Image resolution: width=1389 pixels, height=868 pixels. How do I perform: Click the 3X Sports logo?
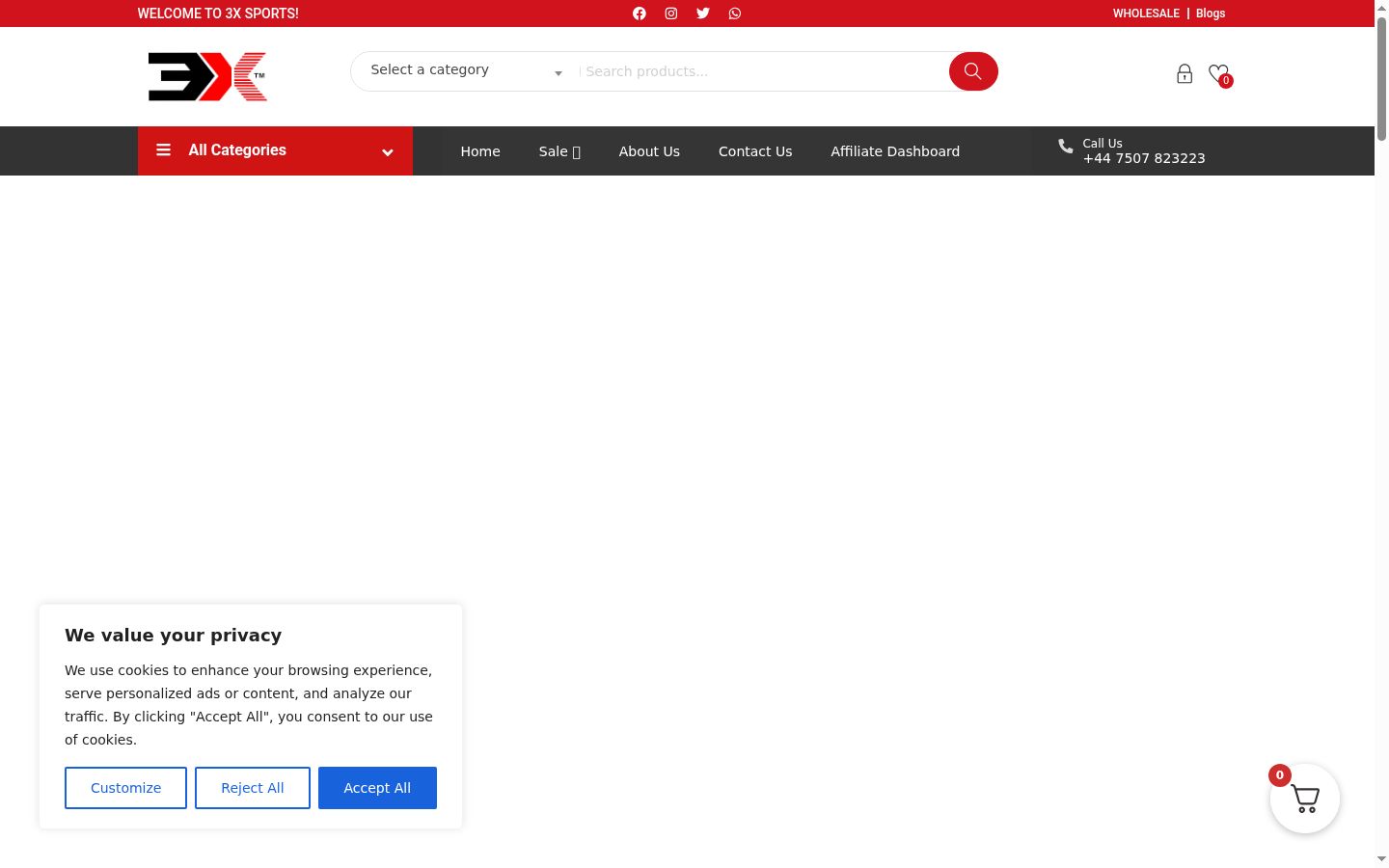tap(207, 76)
